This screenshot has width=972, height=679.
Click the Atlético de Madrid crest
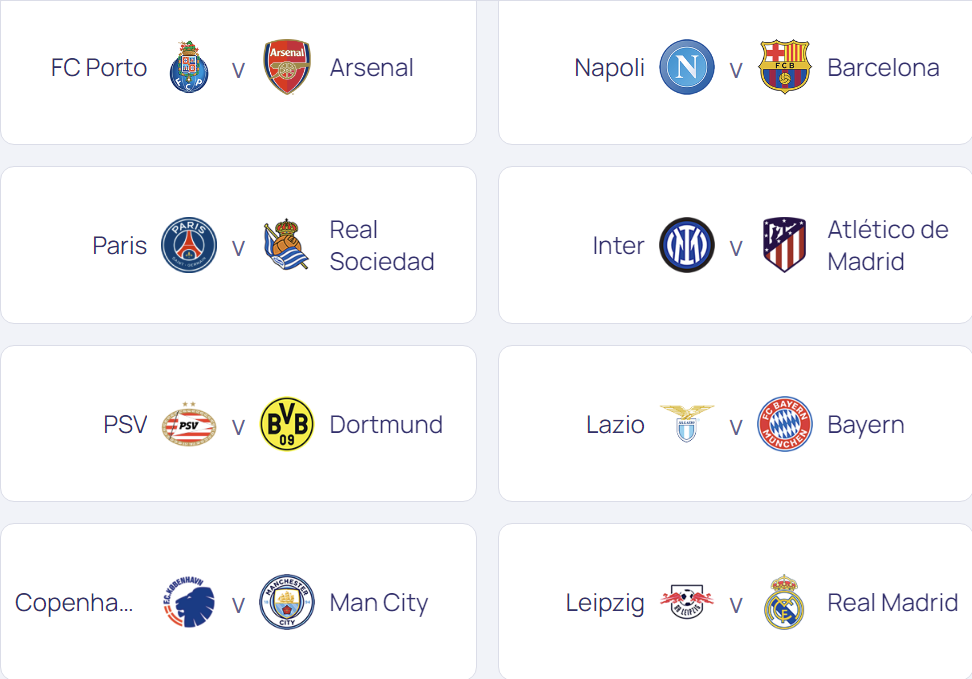(785, 245)
